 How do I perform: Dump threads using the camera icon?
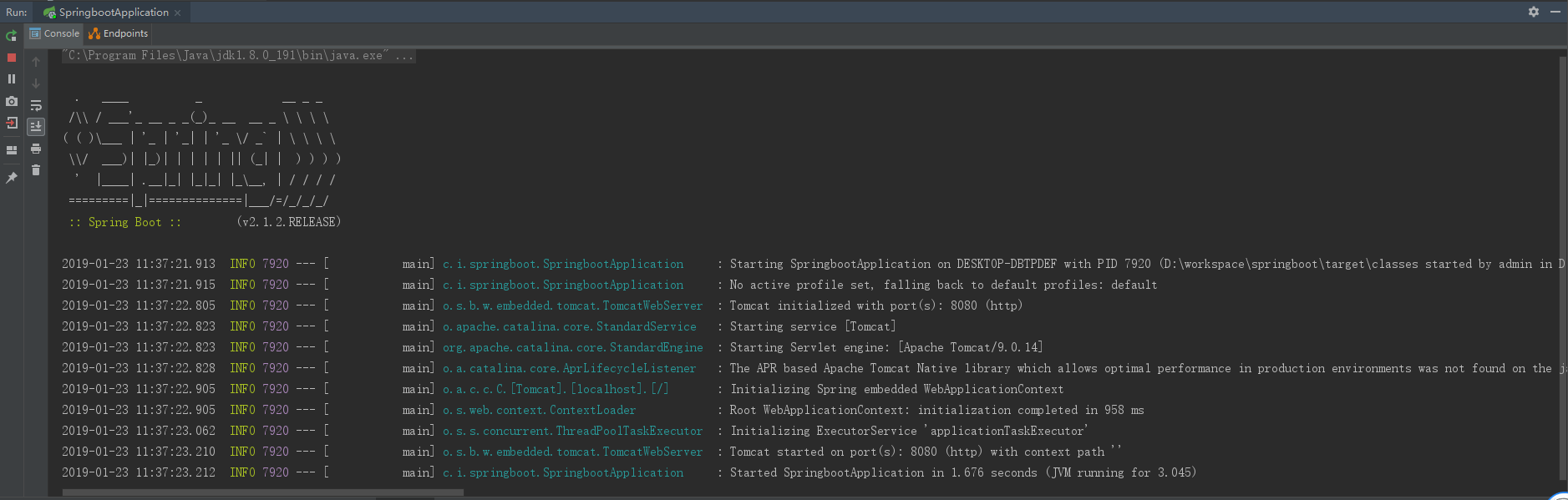[12, 101]
